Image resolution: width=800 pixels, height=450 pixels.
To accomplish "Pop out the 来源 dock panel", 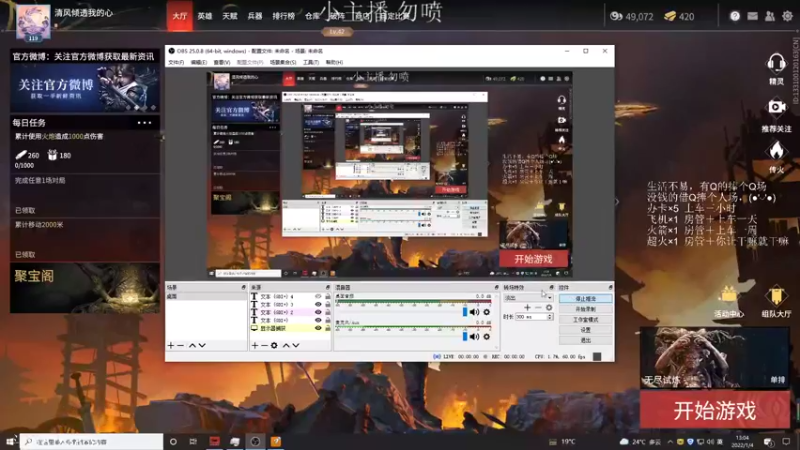I will [328, 288].
